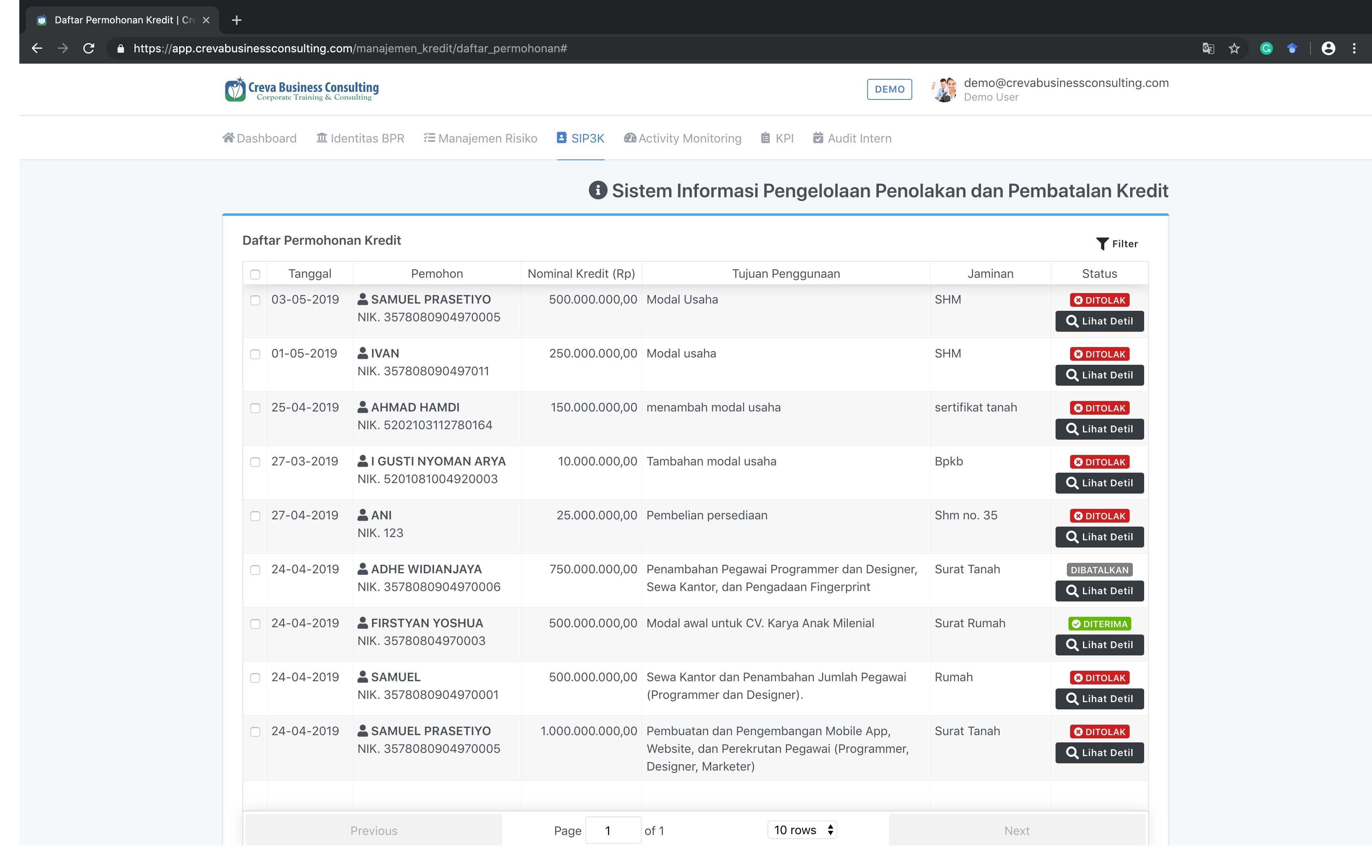Image resolution: width=1372 pixels, height=868 pixels.
Task: Click the Grammarly extension icon
Action: 1266,48
